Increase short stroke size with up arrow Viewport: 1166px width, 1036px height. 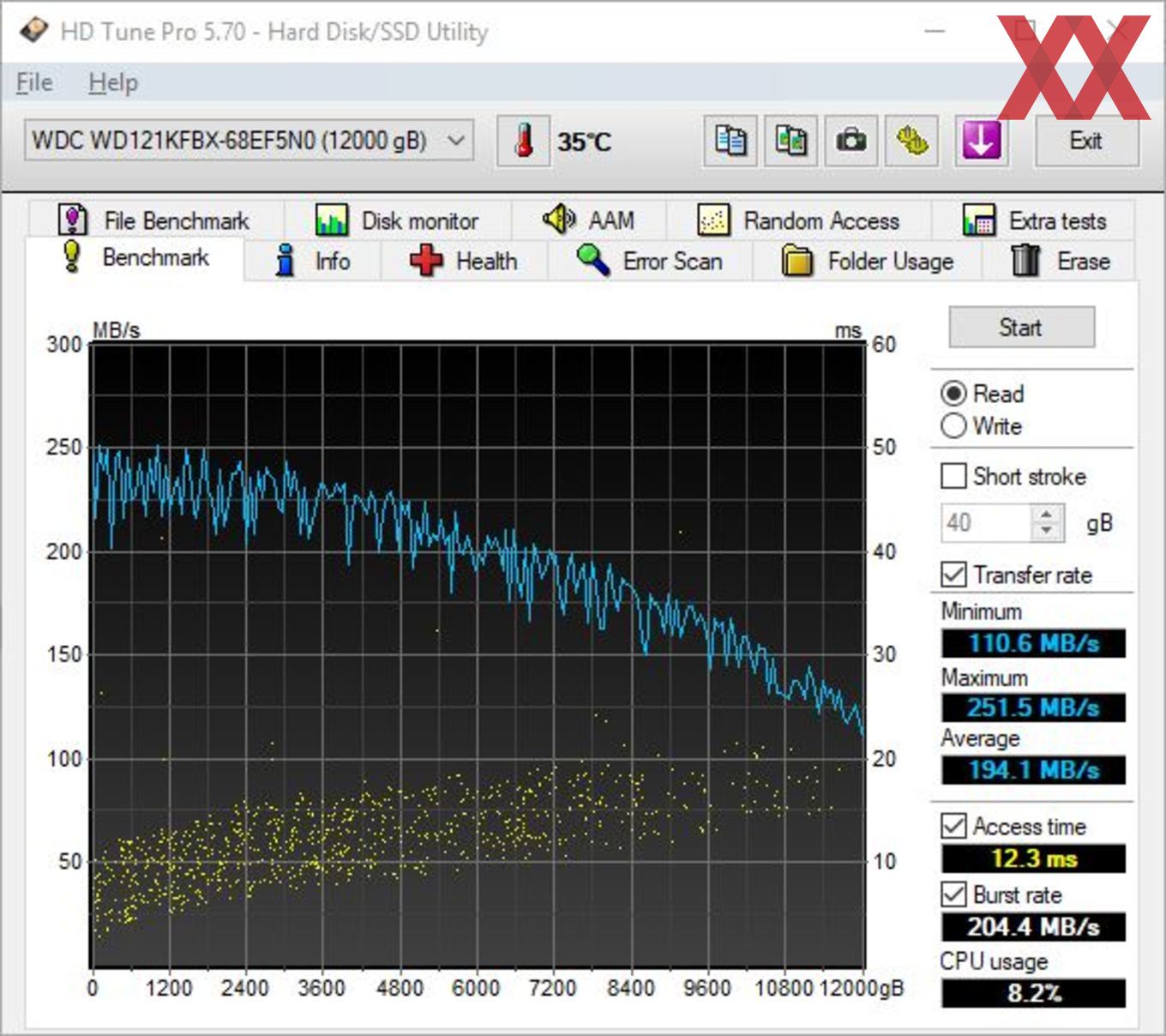coord(1046,515)
